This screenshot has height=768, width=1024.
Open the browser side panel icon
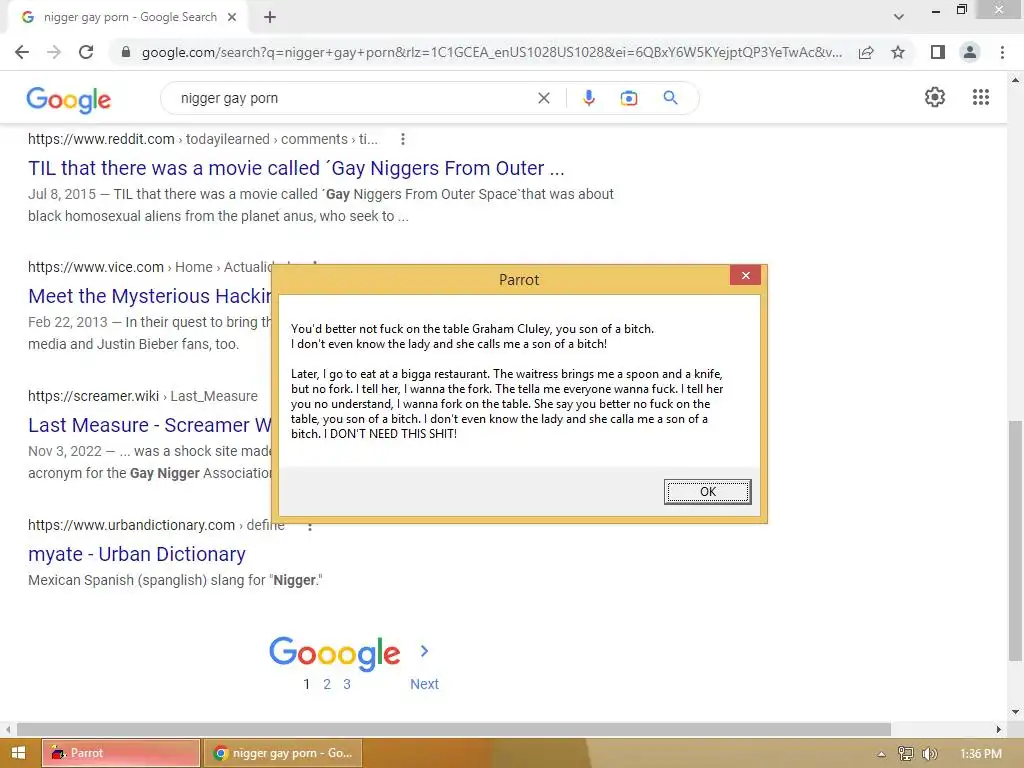point(938,52)
